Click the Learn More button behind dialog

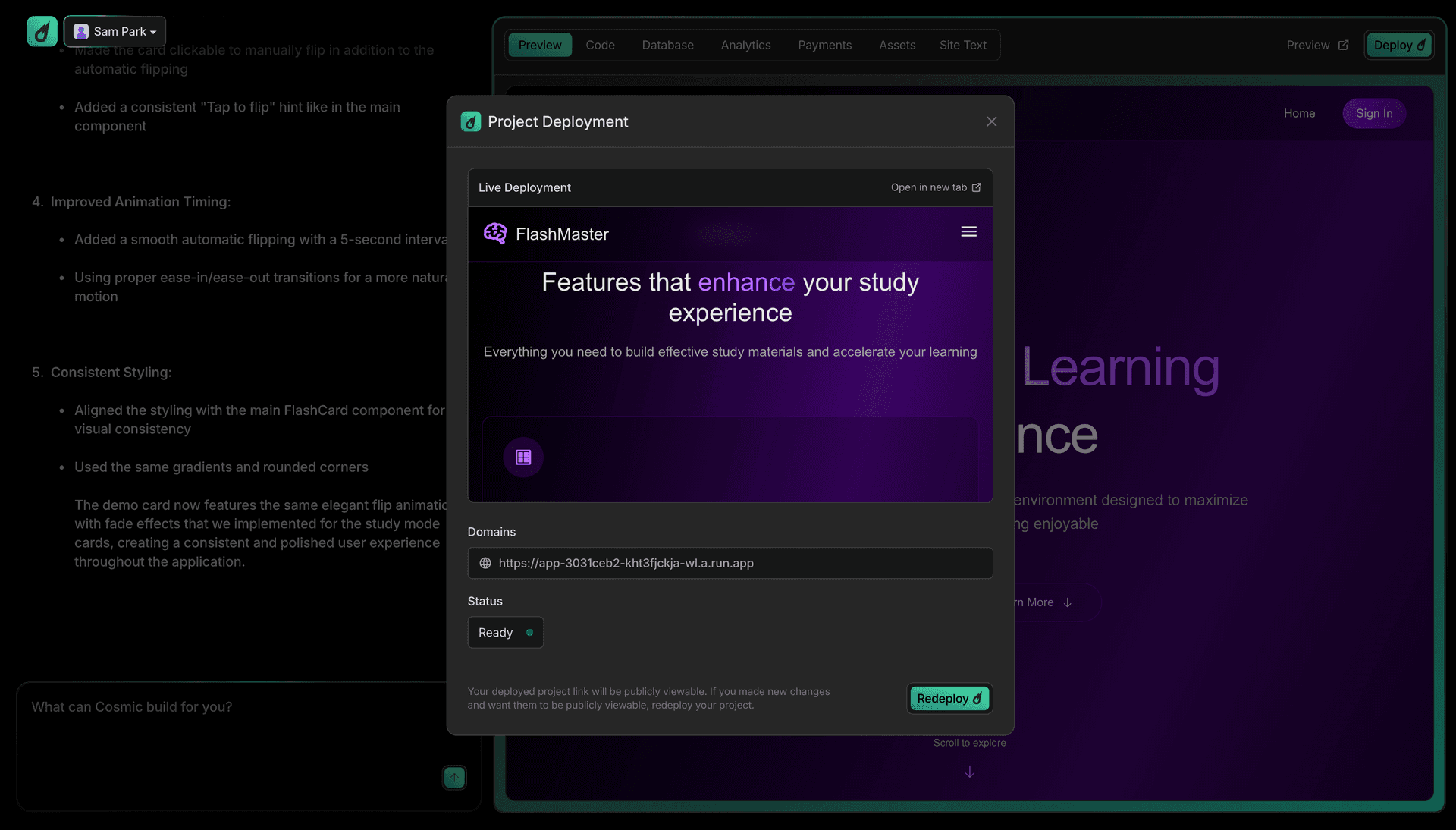click(x=1057, y=602)
